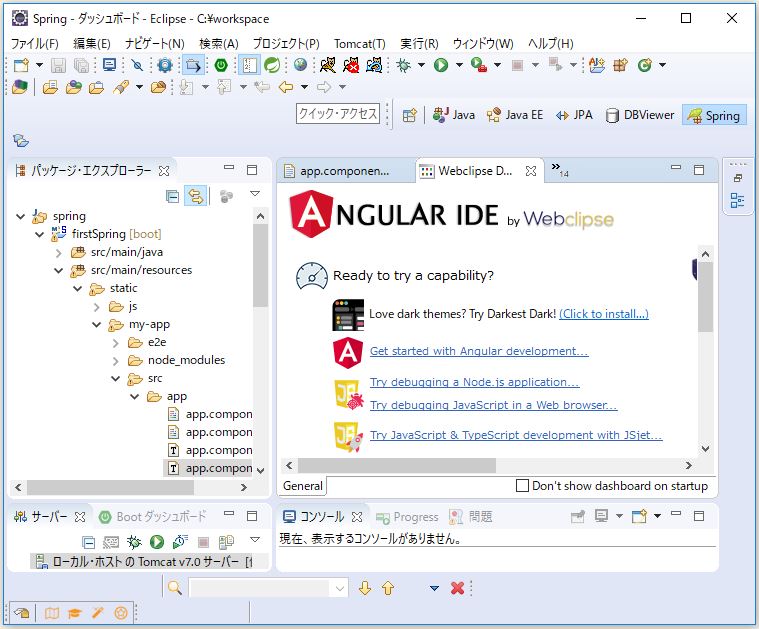This screenshot has width=759, height=629.
Task: Click the dashboard horizontal scrollbar thumb
Action: coord(396,466)
